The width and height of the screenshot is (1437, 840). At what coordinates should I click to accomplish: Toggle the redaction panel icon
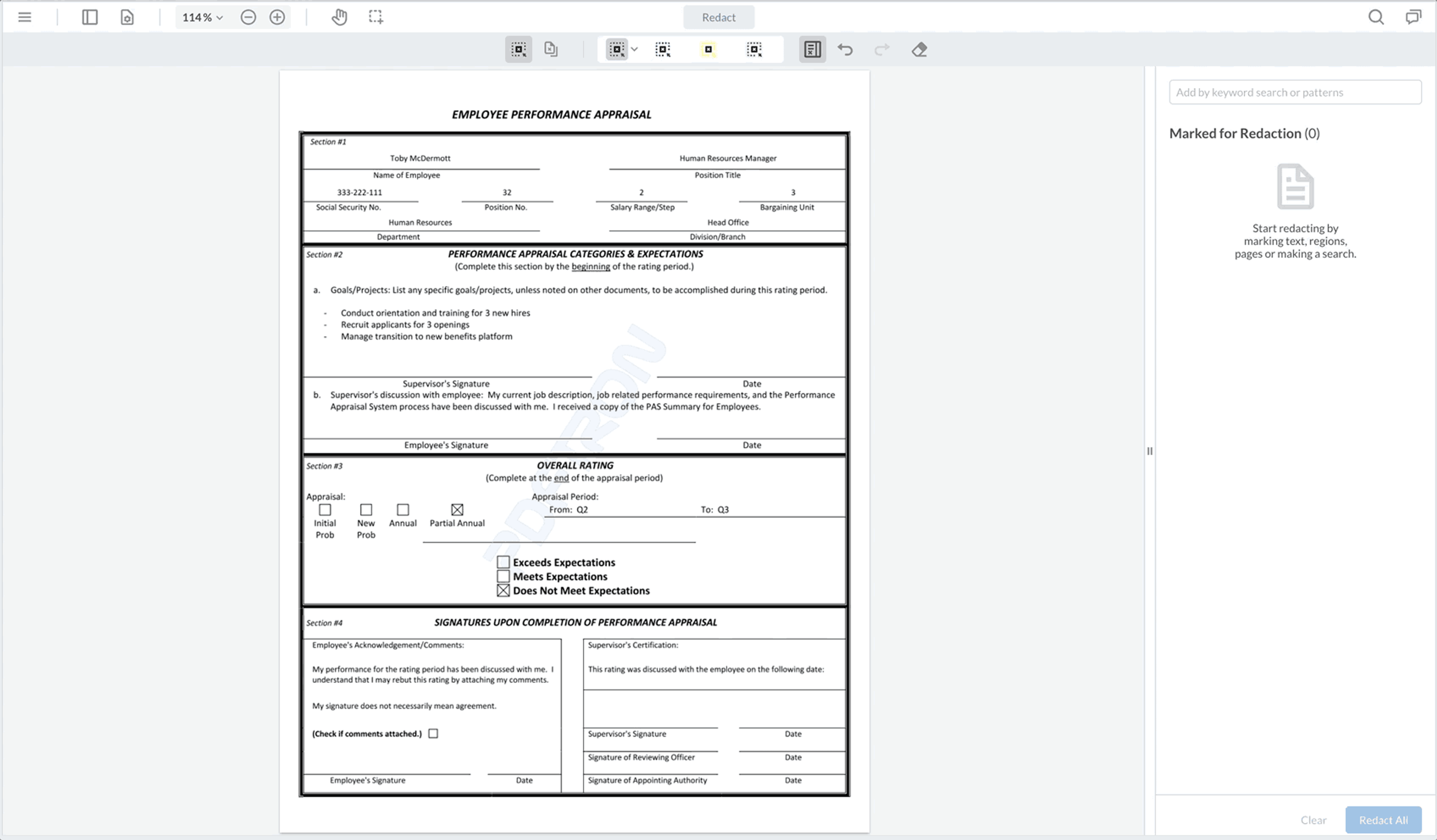tap(812, 50)
